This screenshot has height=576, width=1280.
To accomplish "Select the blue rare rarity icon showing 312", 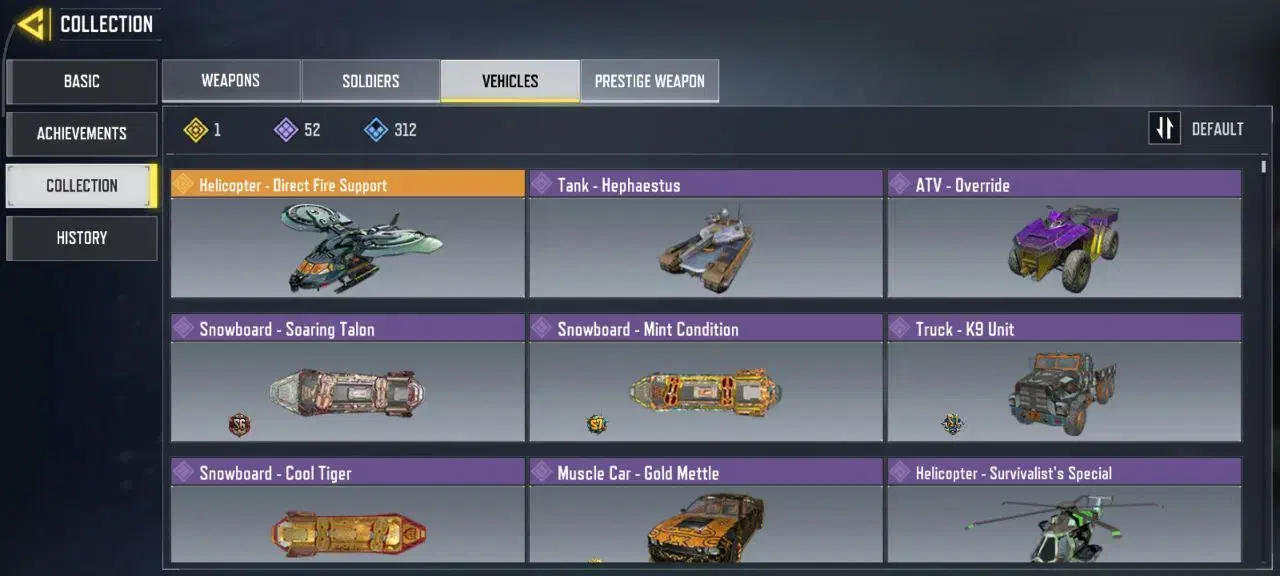I will pyautogui.click(x=376, y=130).
